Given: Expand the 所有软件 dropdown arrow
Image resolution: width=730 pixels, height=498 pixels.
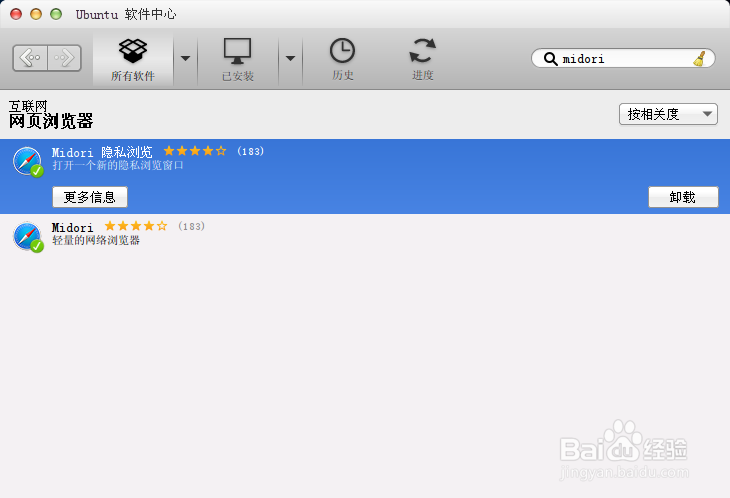Looking at the screenshot, I should point(185,59).
